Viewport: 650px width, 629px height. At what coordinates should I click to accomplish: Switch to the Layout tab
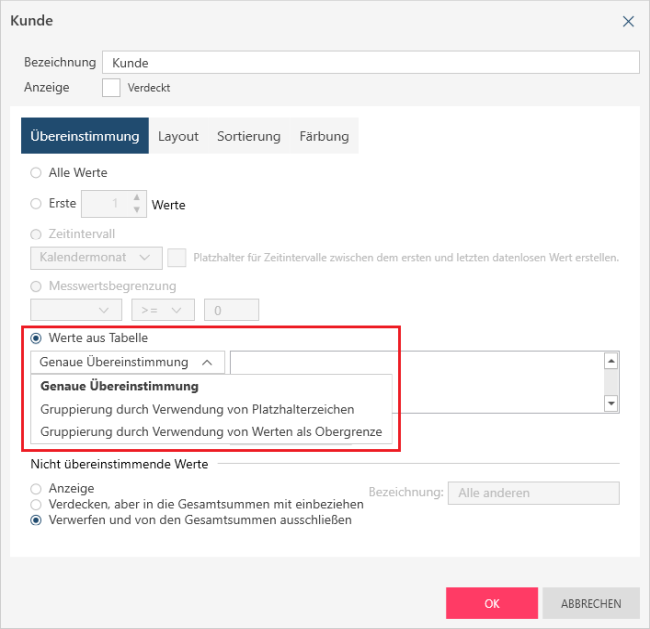click(x=178, y=136)
